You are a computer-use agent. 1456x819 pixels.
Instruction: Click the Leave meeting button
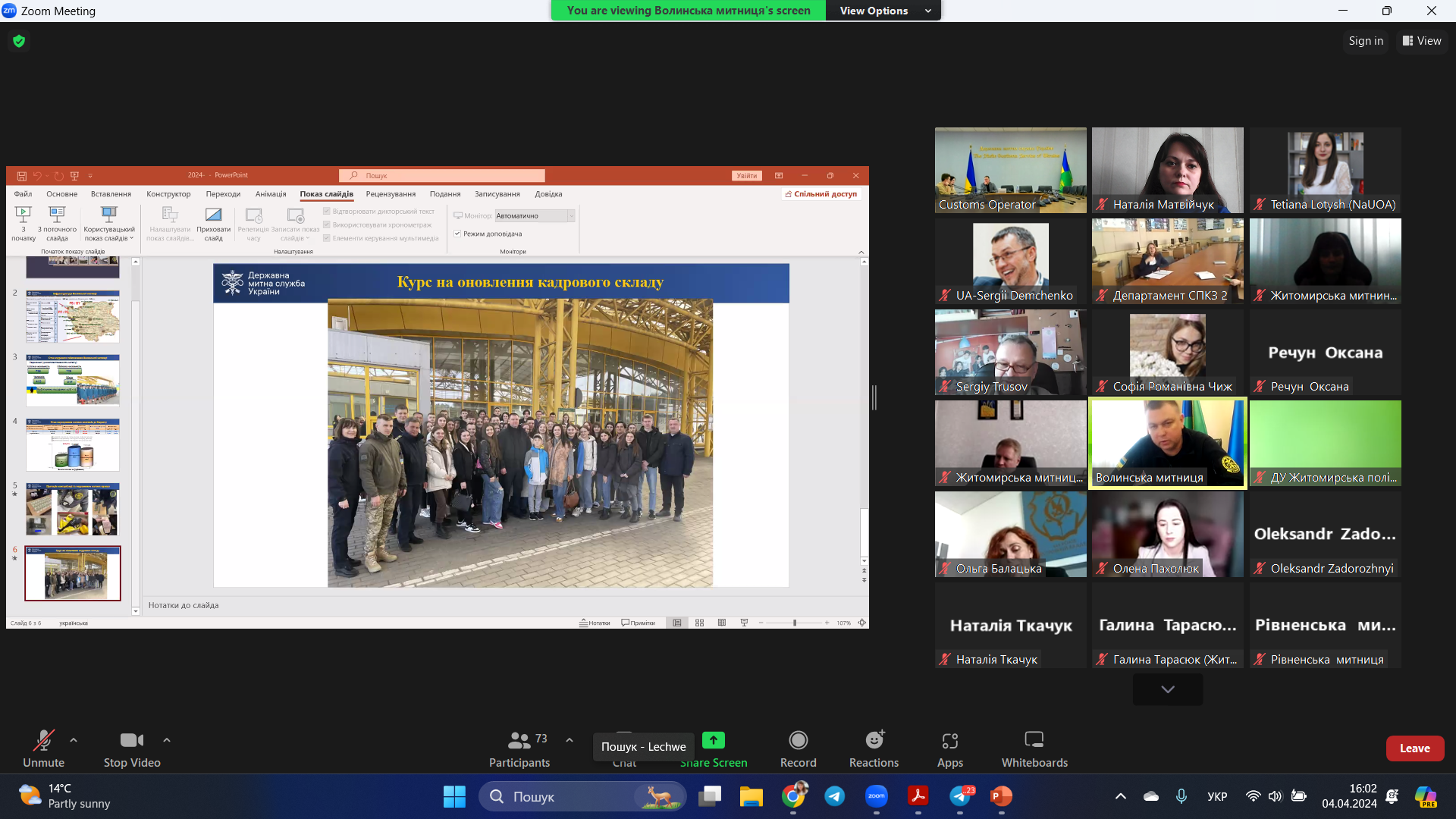pos(1414,748)
